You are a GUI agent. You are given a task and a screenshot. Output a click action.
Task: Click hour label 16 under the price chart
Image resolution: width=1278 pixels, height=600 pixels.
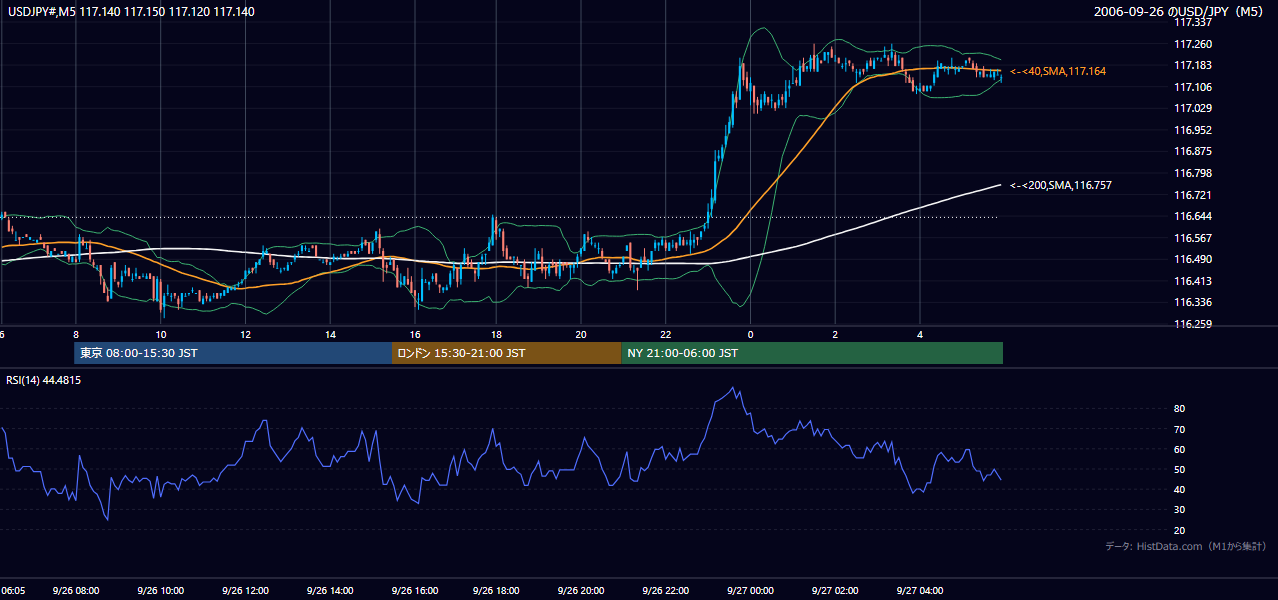click(415, 335)
